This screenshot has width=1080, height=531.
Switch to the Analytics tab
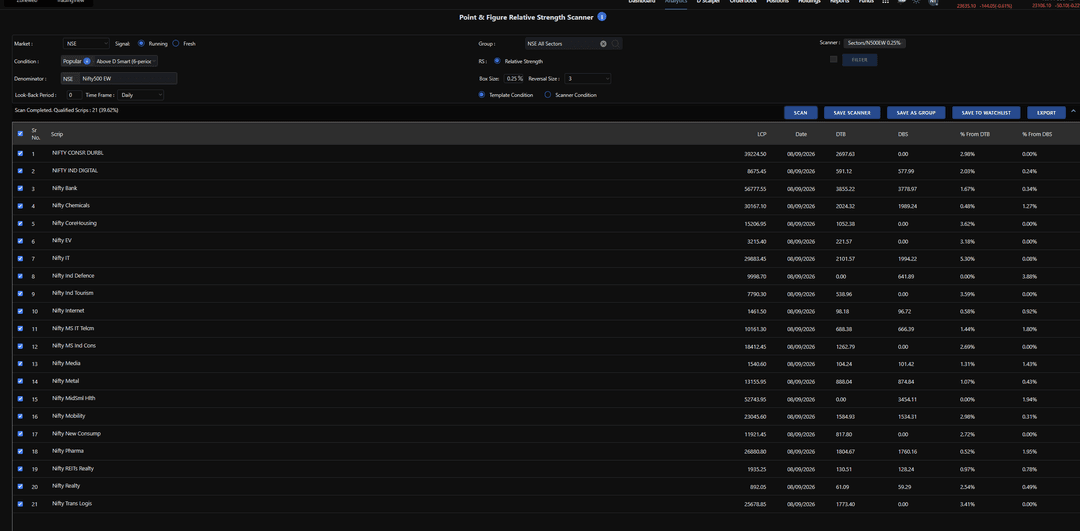tap(675, 2)
